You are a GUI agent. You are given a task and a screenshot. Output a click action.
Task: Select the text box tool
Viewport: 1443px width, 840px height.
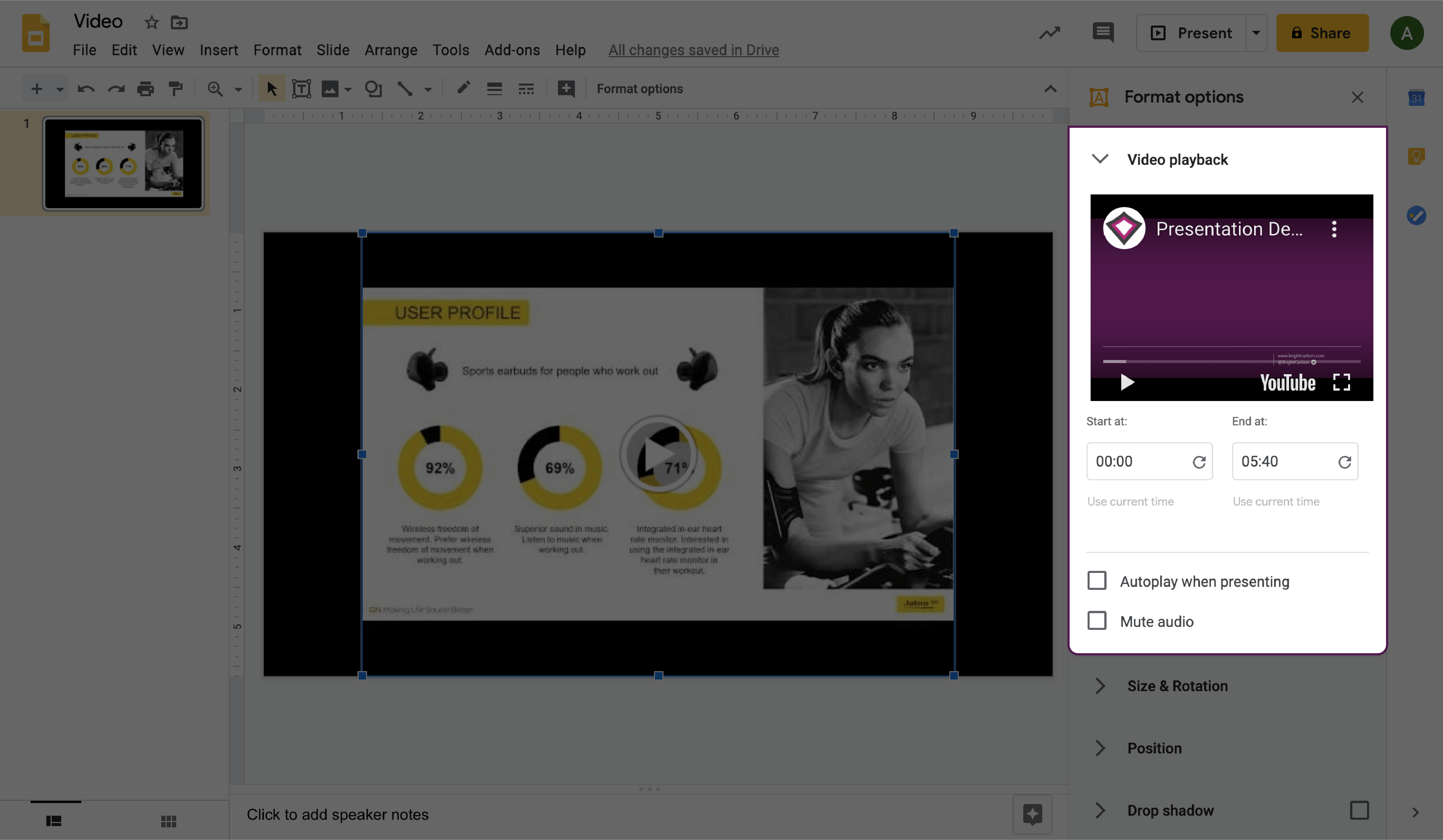coord(301,89)
